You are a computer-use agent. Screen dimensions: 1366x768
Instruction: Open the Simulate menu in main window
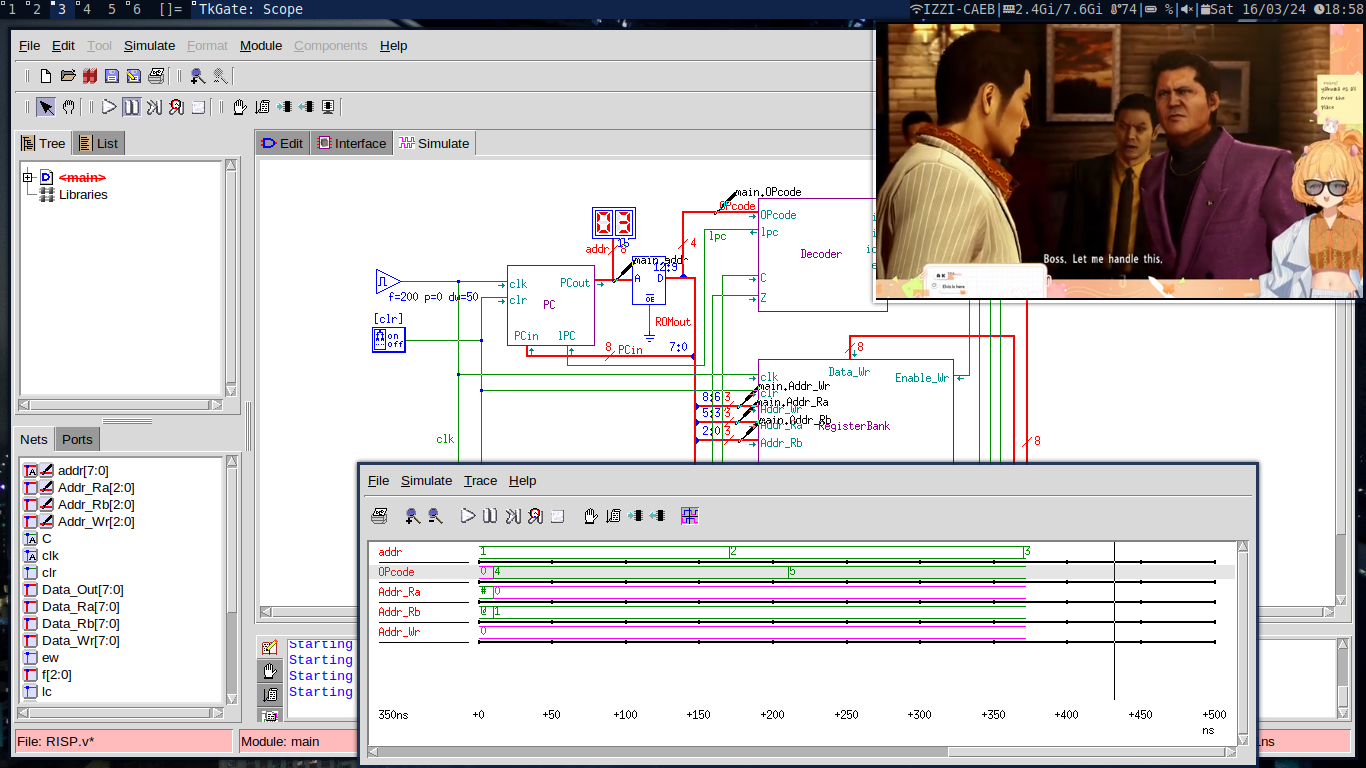149,46
